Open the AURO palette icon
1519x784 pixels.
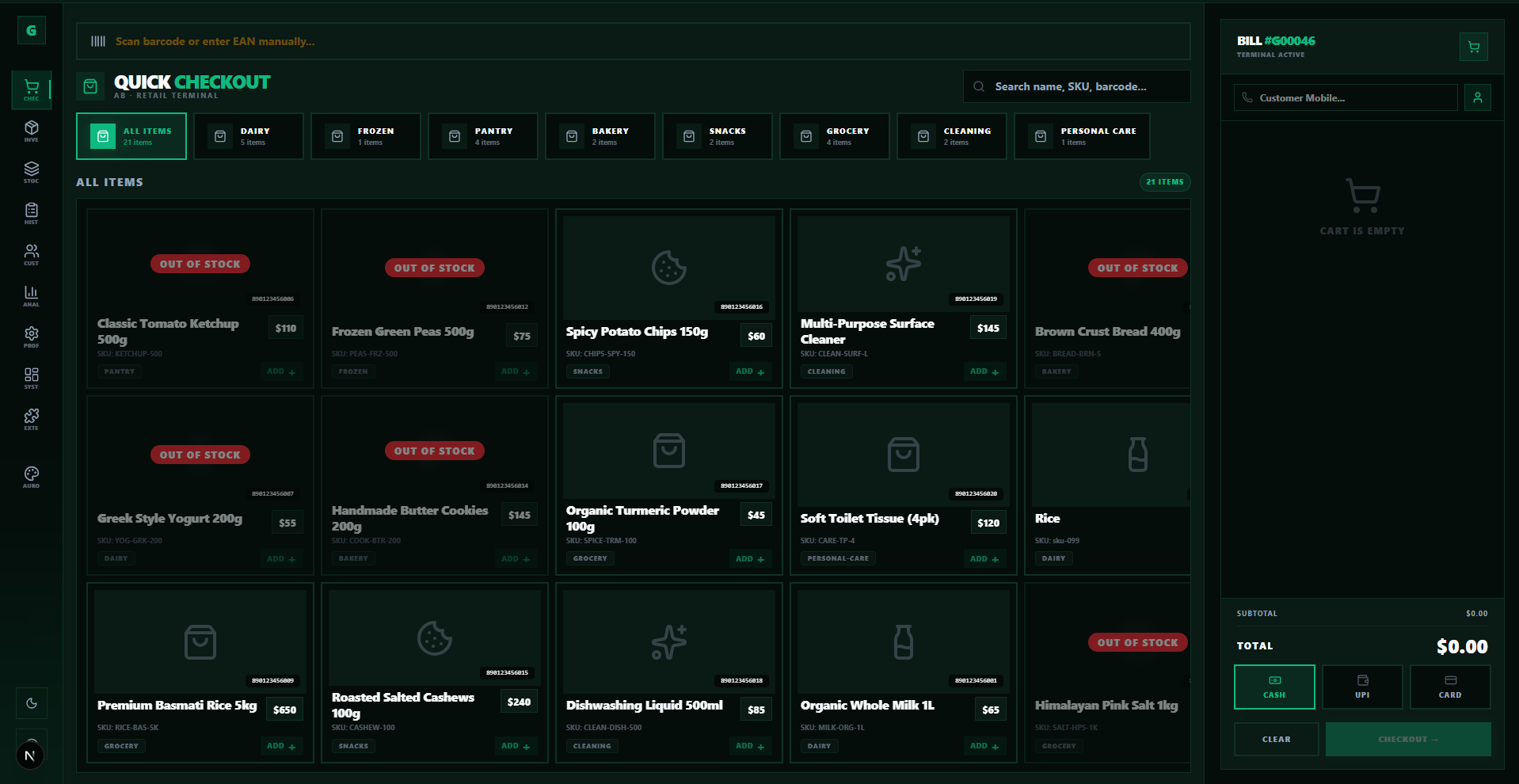click(31, 477)
